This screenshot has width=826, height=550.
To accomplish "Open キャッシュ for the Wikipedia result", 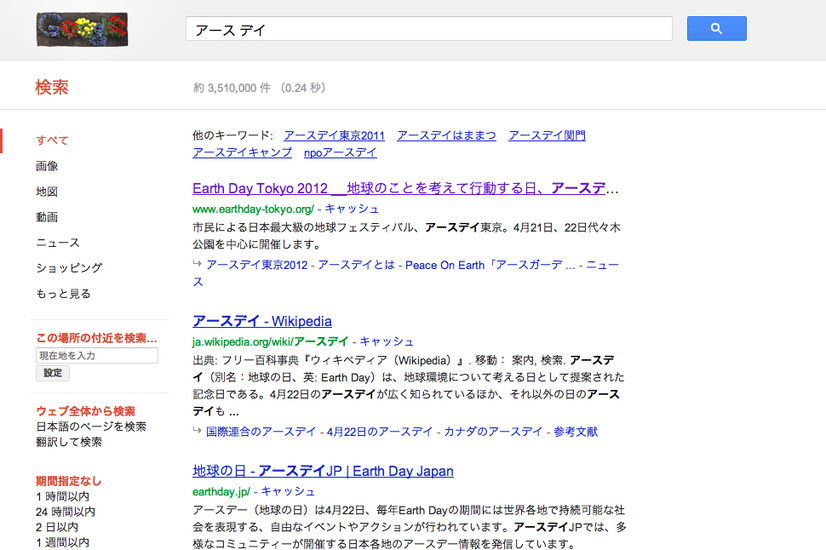I will coord(387,341).
